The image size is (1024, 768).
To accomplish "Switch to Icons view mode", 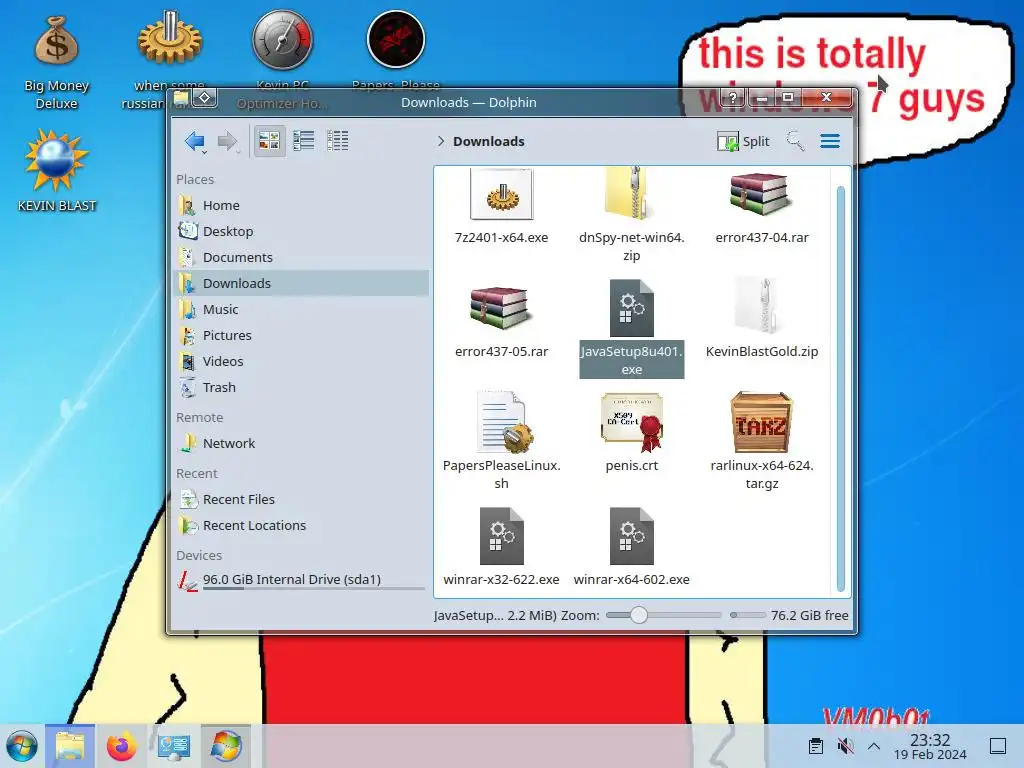I will pos(269,140).
